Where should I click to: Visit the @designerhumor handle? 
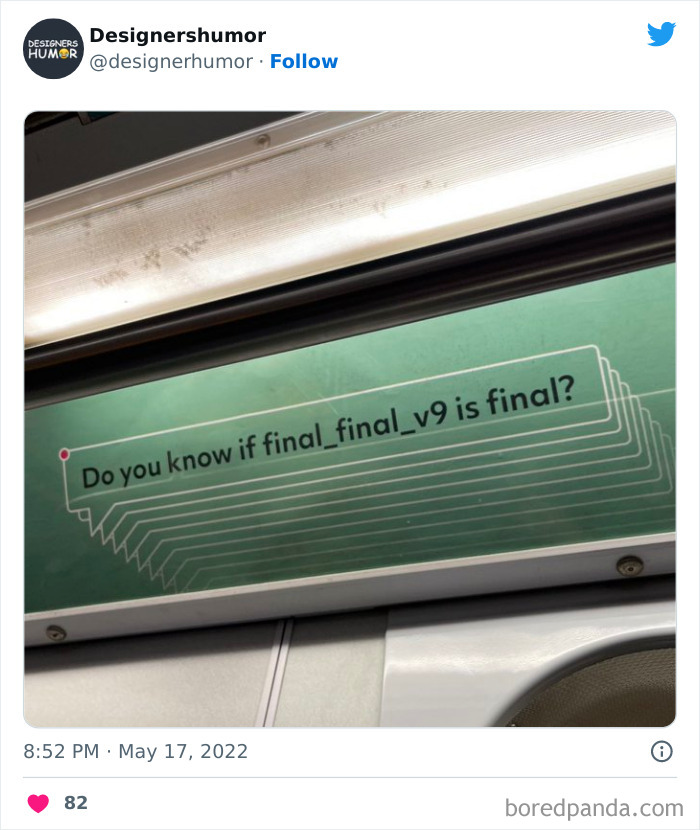[171, 61]
